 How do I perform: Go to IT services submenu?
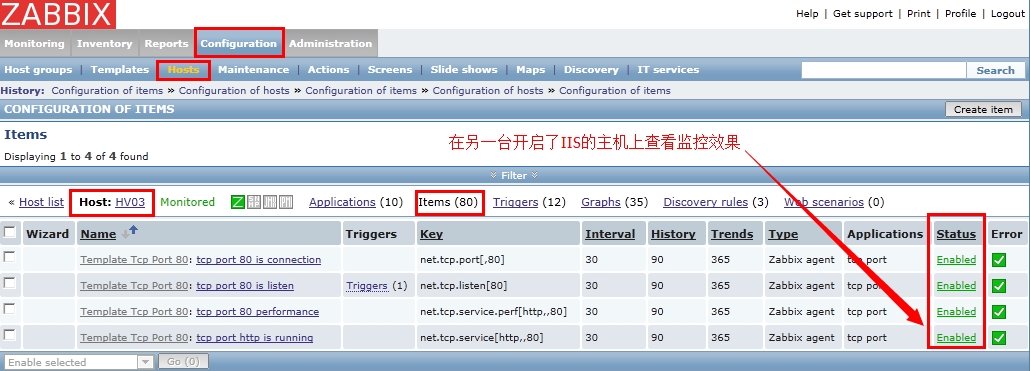click(x=668, y=70)
